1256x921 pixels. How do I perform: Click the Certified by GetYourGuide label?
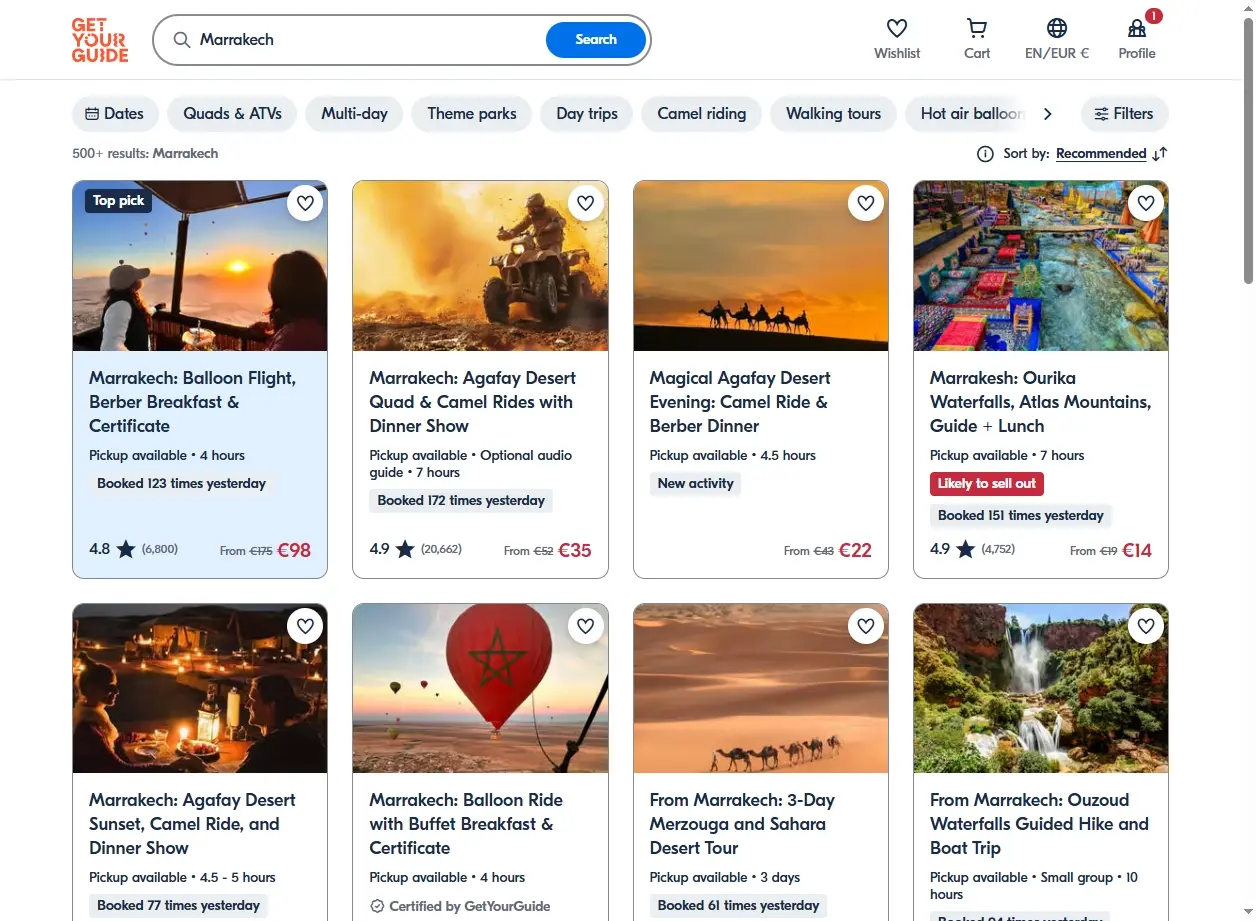tap(460, 906)
